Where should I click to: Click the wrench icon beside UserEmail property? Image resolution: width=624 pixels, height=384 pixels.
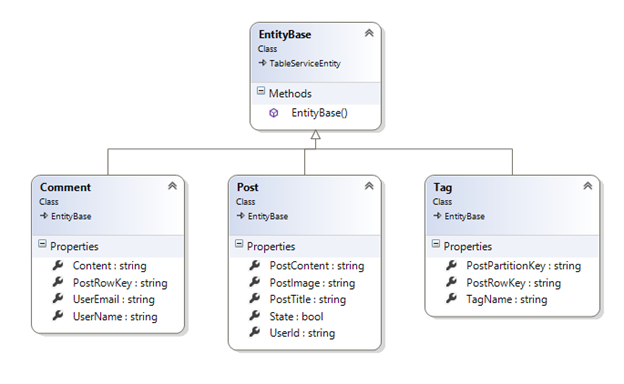58,298
